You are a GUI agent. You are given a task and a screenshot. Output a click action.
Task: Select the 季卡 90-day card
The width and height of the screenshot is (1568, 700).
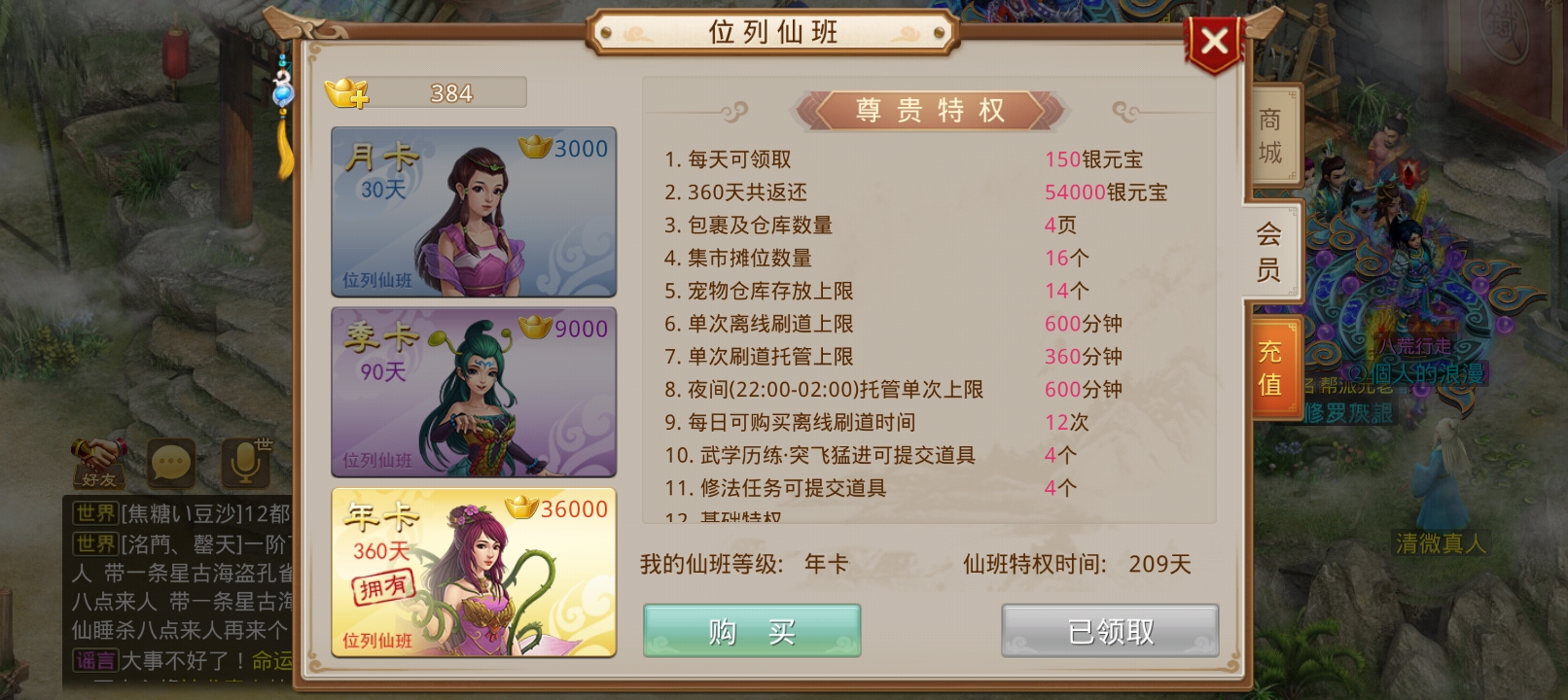474,392
